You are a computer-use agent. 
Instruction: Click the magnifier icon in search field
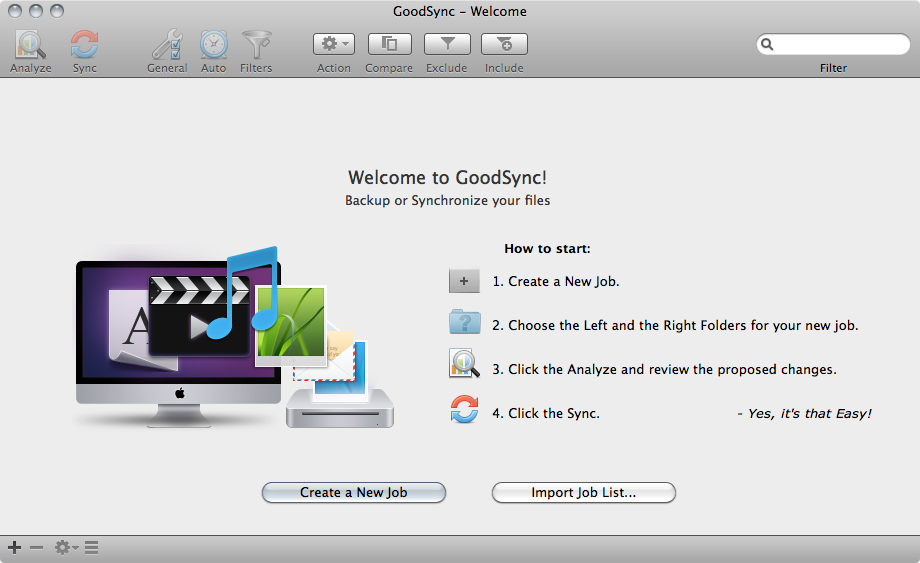[767, 44]
